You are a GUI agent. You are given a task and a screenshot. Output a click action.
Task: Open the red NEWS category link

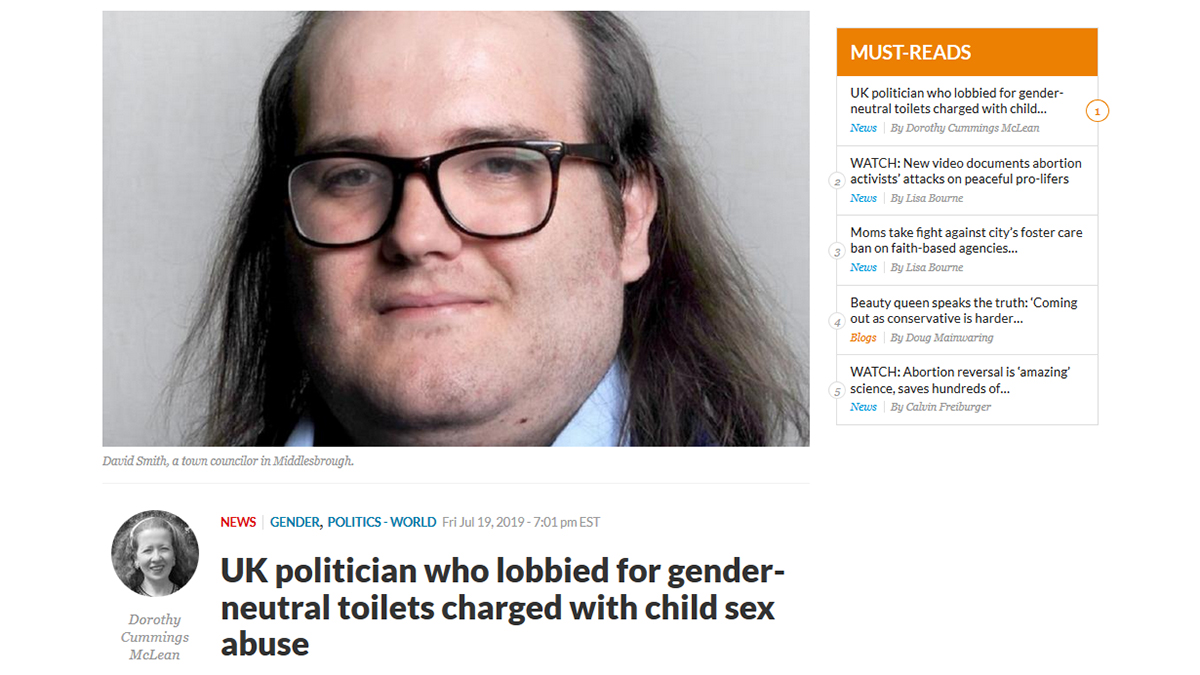238,522
